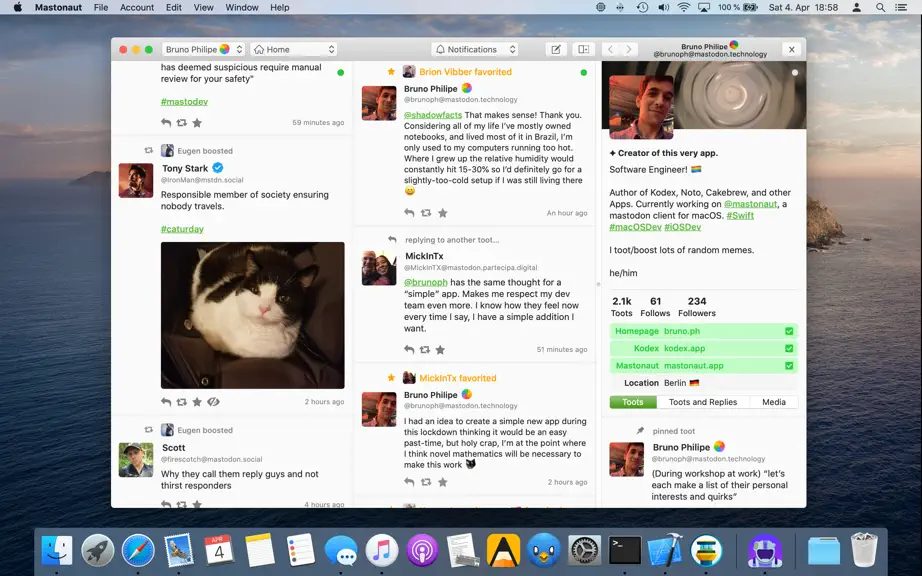Open the Window menu
The image size is (922, 576).
(242, 8)
